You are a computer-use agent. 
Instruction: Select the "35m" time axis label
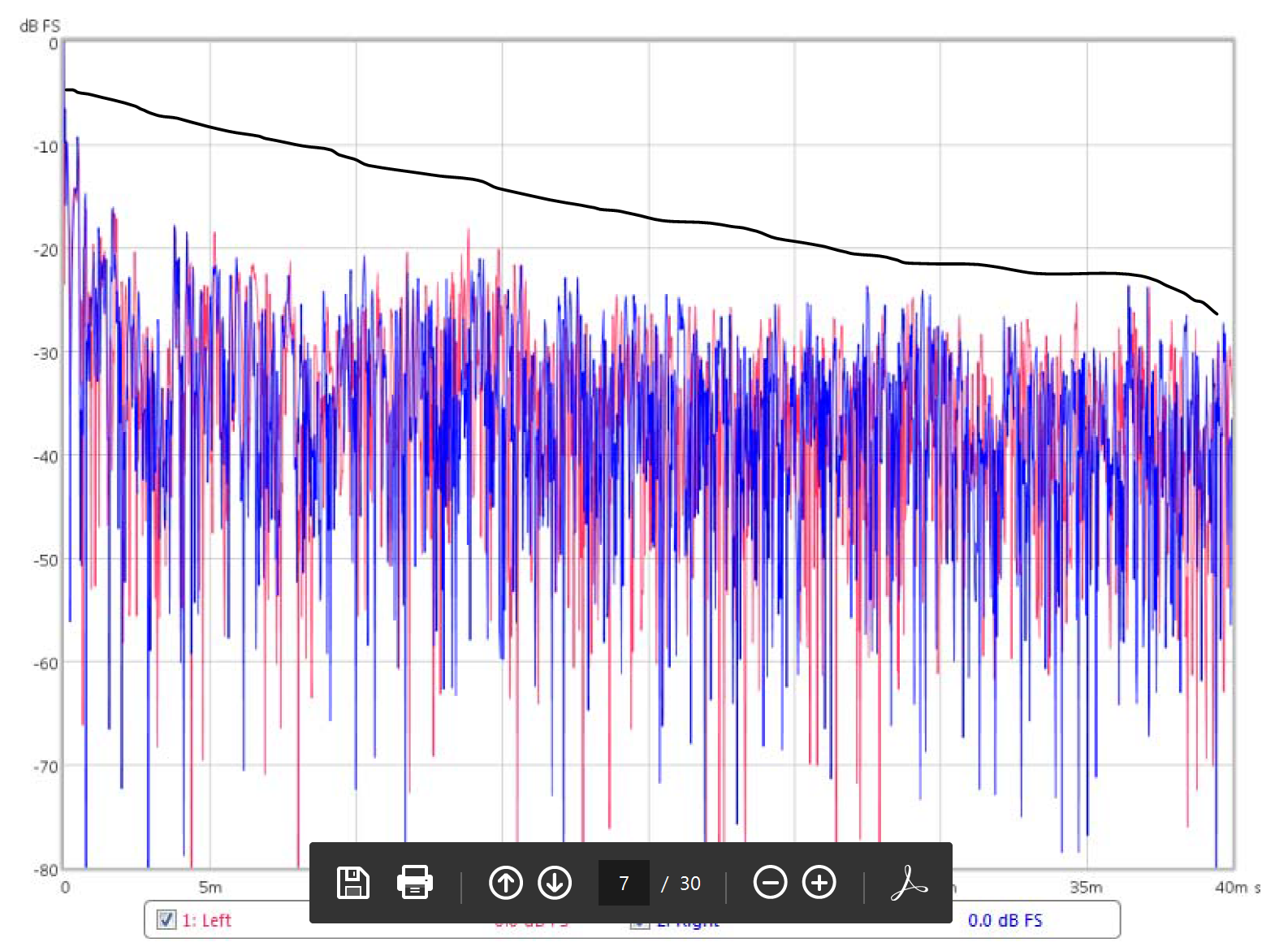1086,887
